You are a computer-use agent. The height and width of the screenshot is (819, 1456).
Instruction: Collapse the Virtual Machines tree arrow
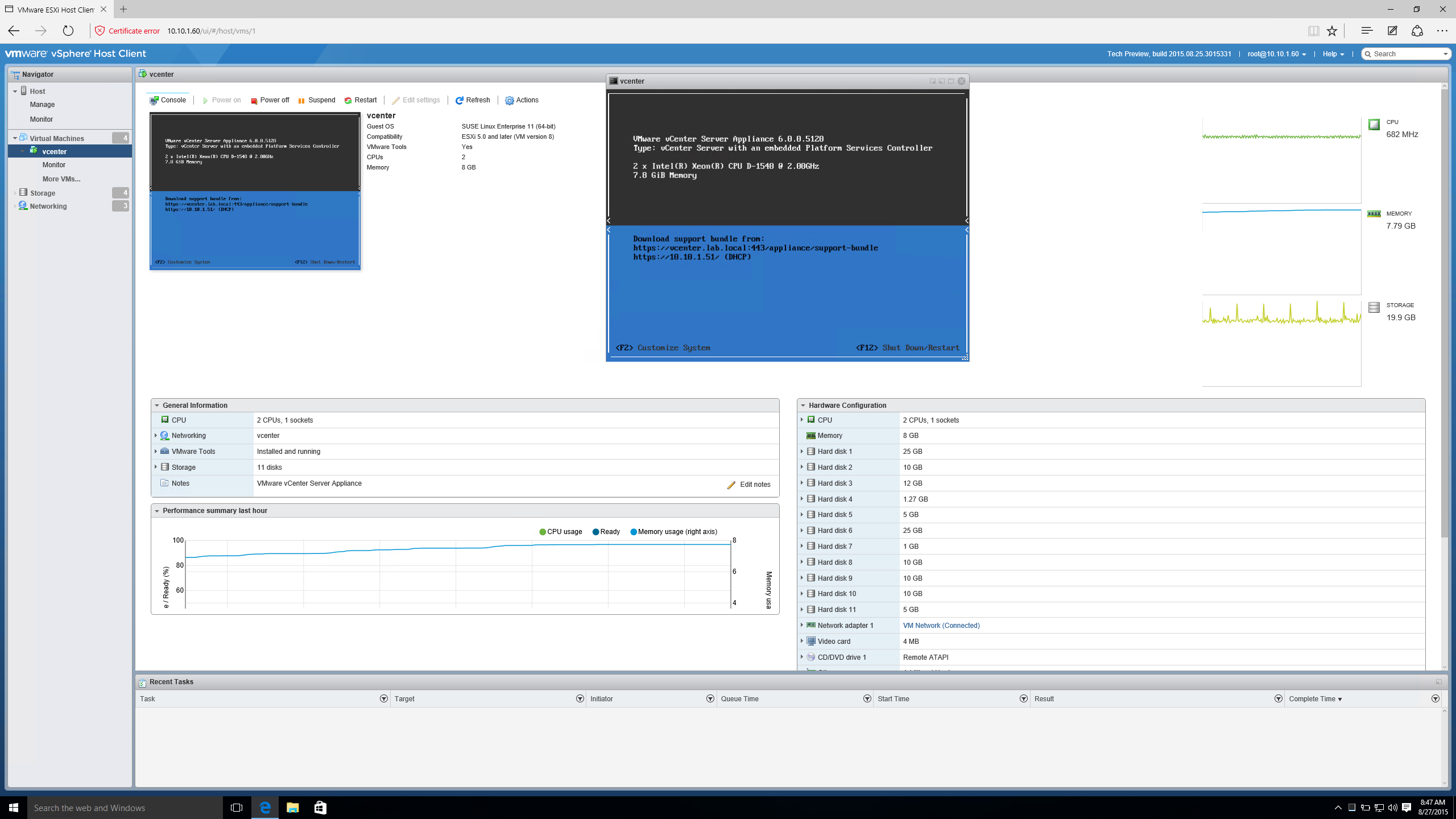pos(15,138)
